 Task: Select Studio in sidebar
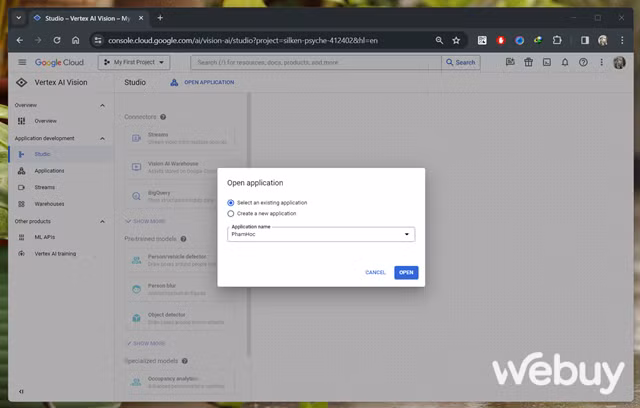(x=60, y=154)
